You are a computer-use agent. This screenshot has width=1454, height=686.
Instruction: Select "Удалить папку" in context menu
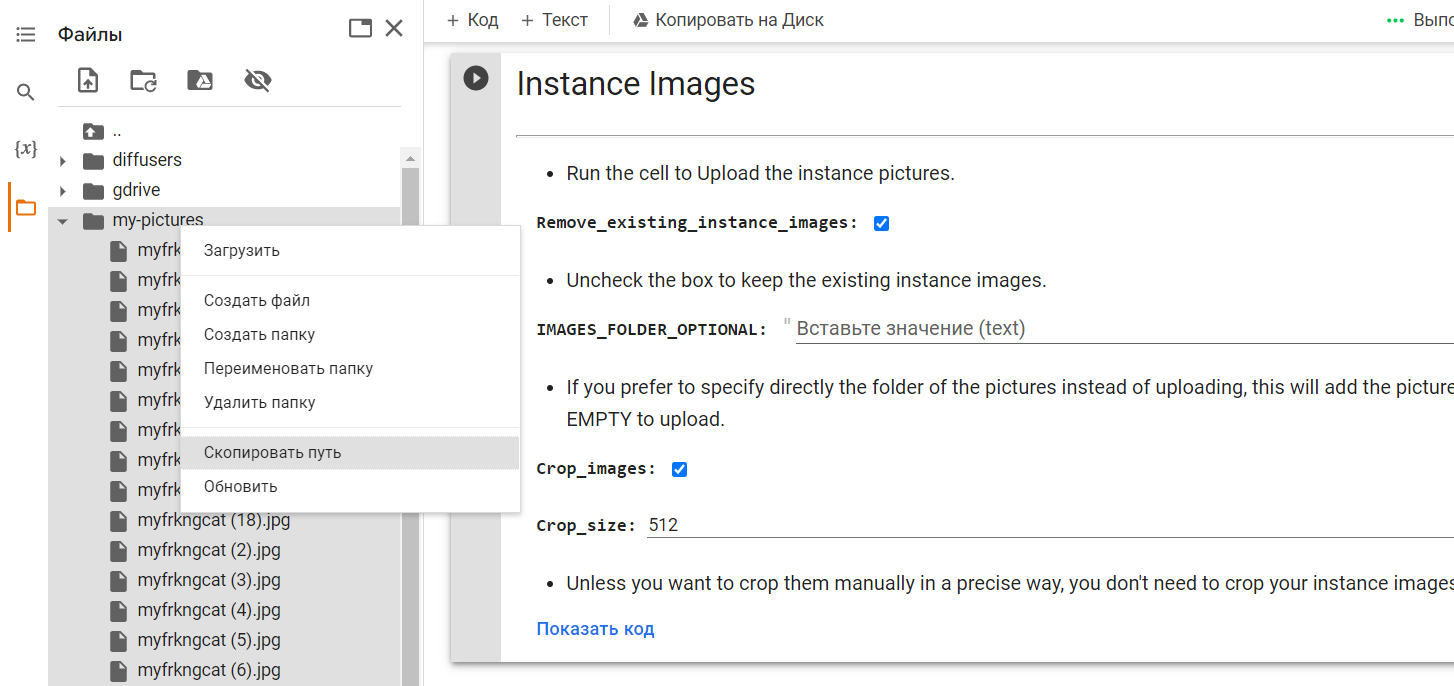tap(259, 403)
